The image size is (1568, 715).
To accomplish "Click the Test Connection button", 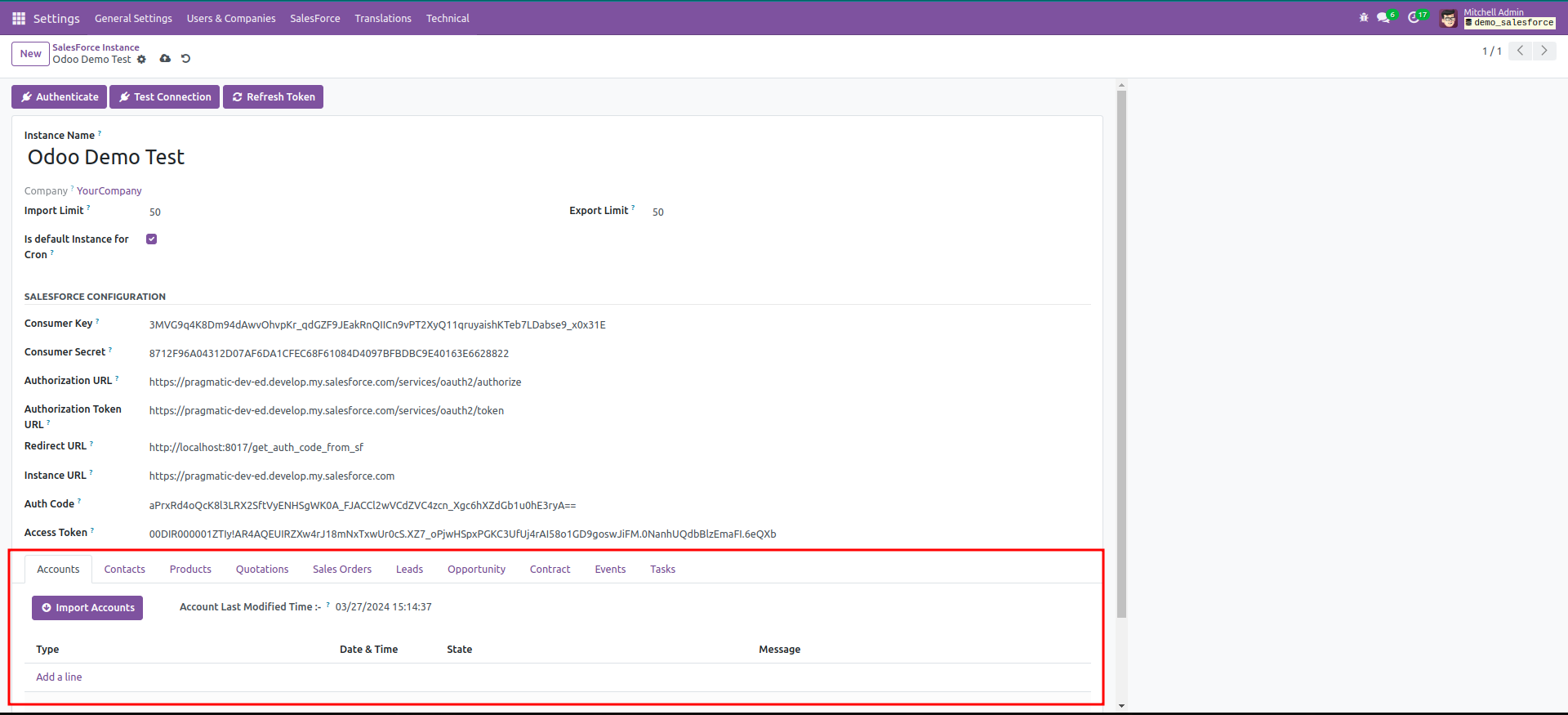I will point(164,96).
